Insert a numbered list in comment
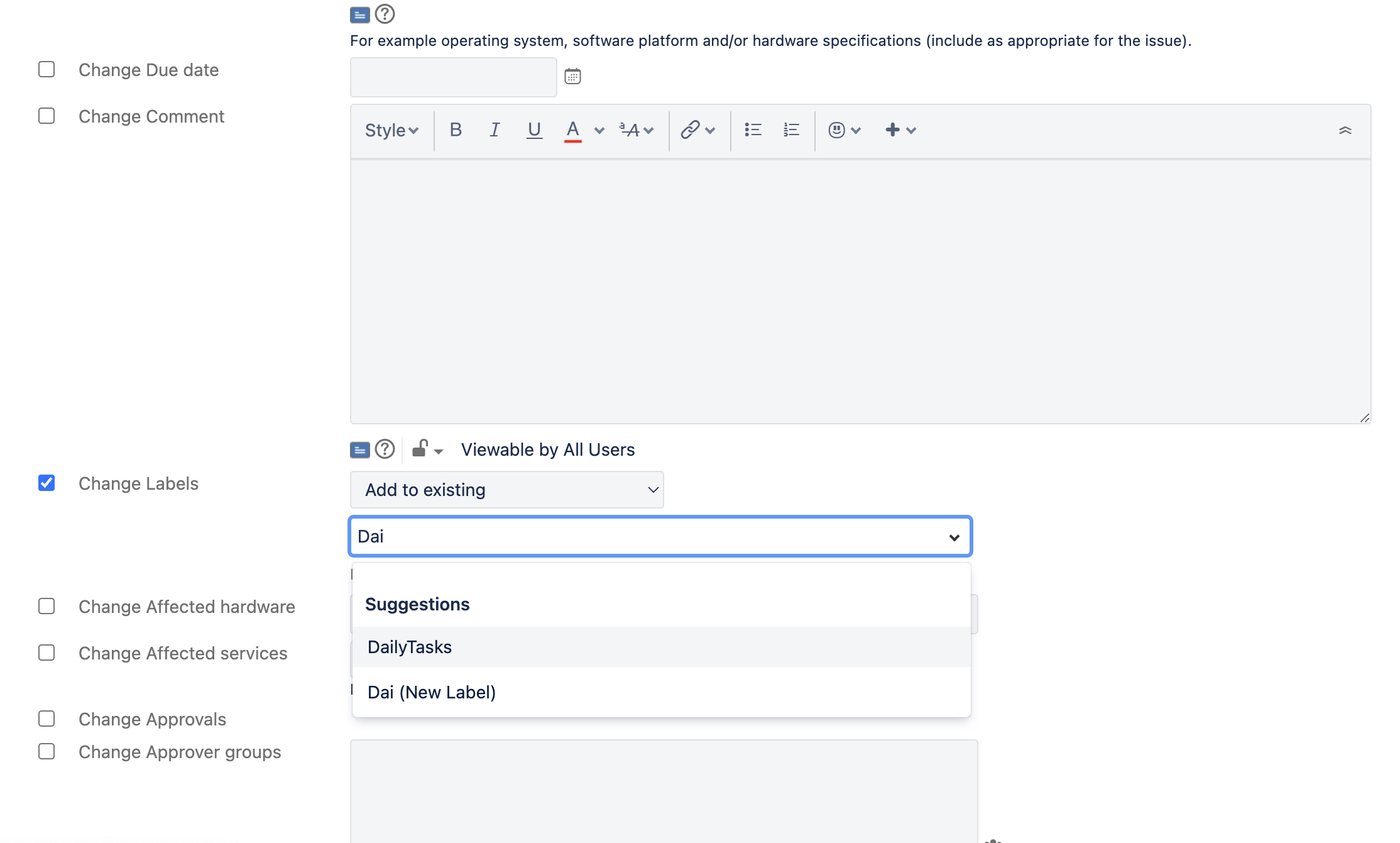 [x=791, y=130]
